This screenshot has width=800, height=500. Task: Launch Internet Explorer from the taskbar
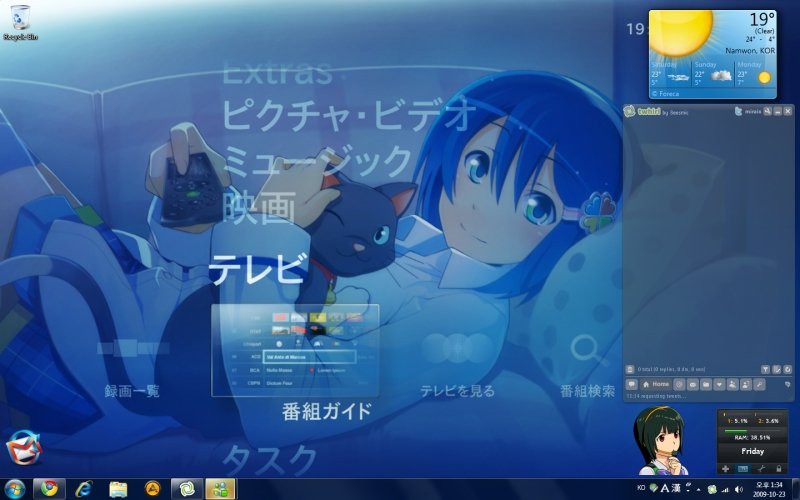tap(83, 489)
